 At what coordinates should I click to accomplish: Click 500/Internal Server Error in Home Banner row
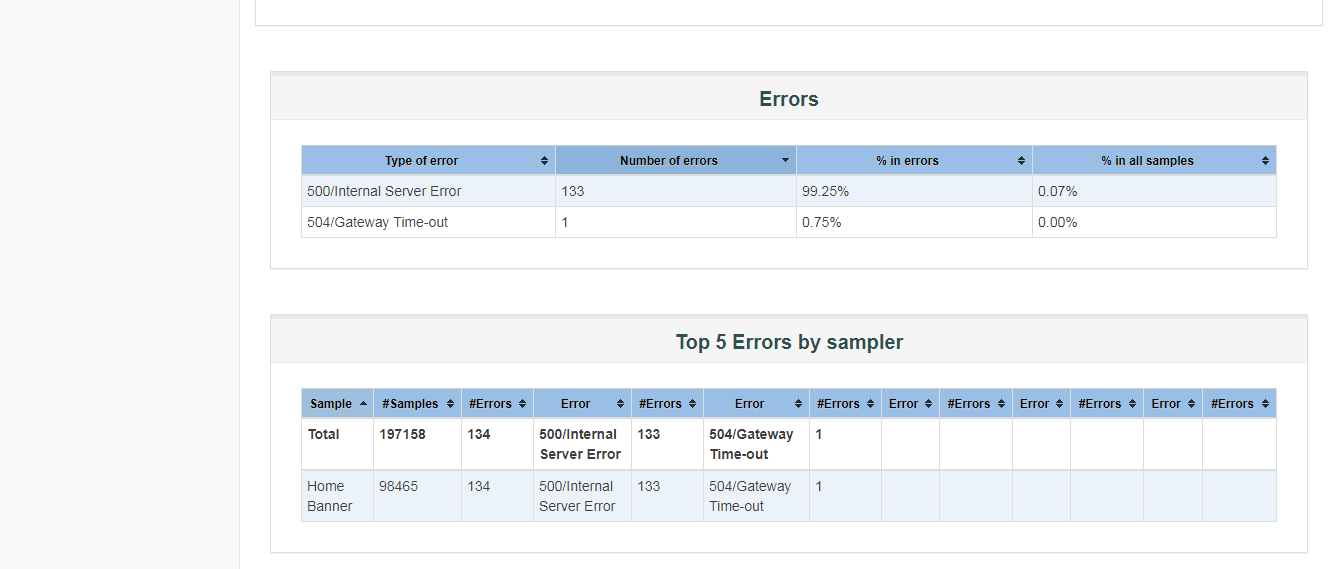pos(577,496)
